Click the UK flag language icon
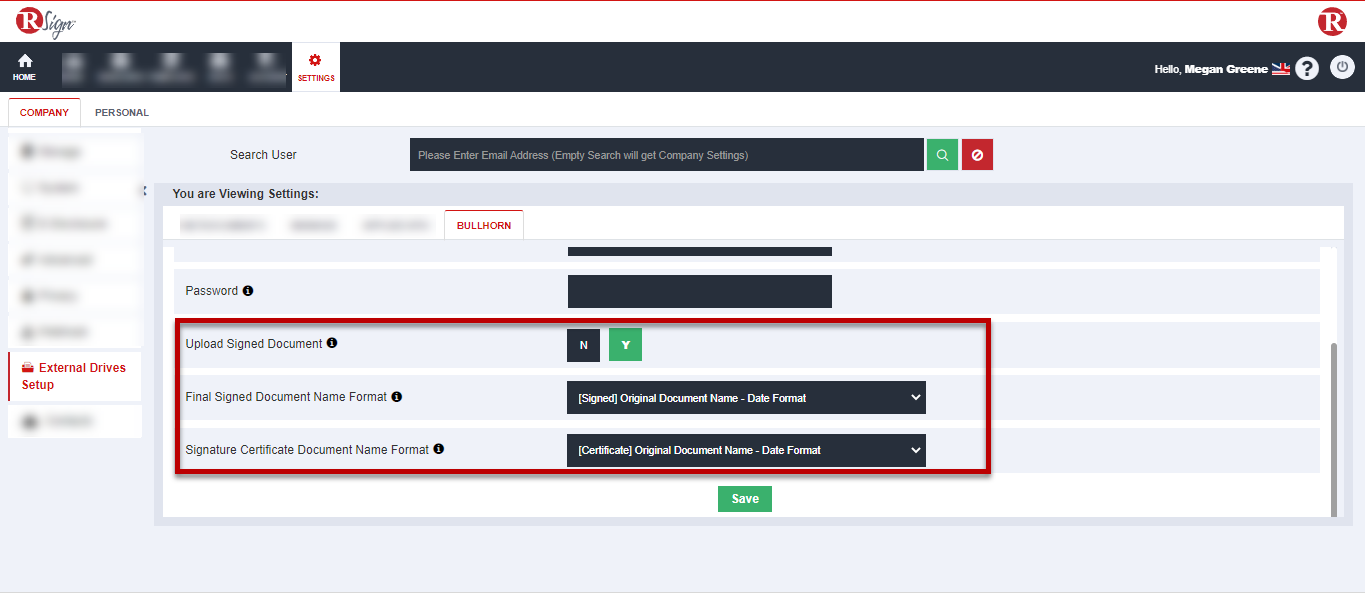Screen dimensions: 1365x596 (1281, 68)
